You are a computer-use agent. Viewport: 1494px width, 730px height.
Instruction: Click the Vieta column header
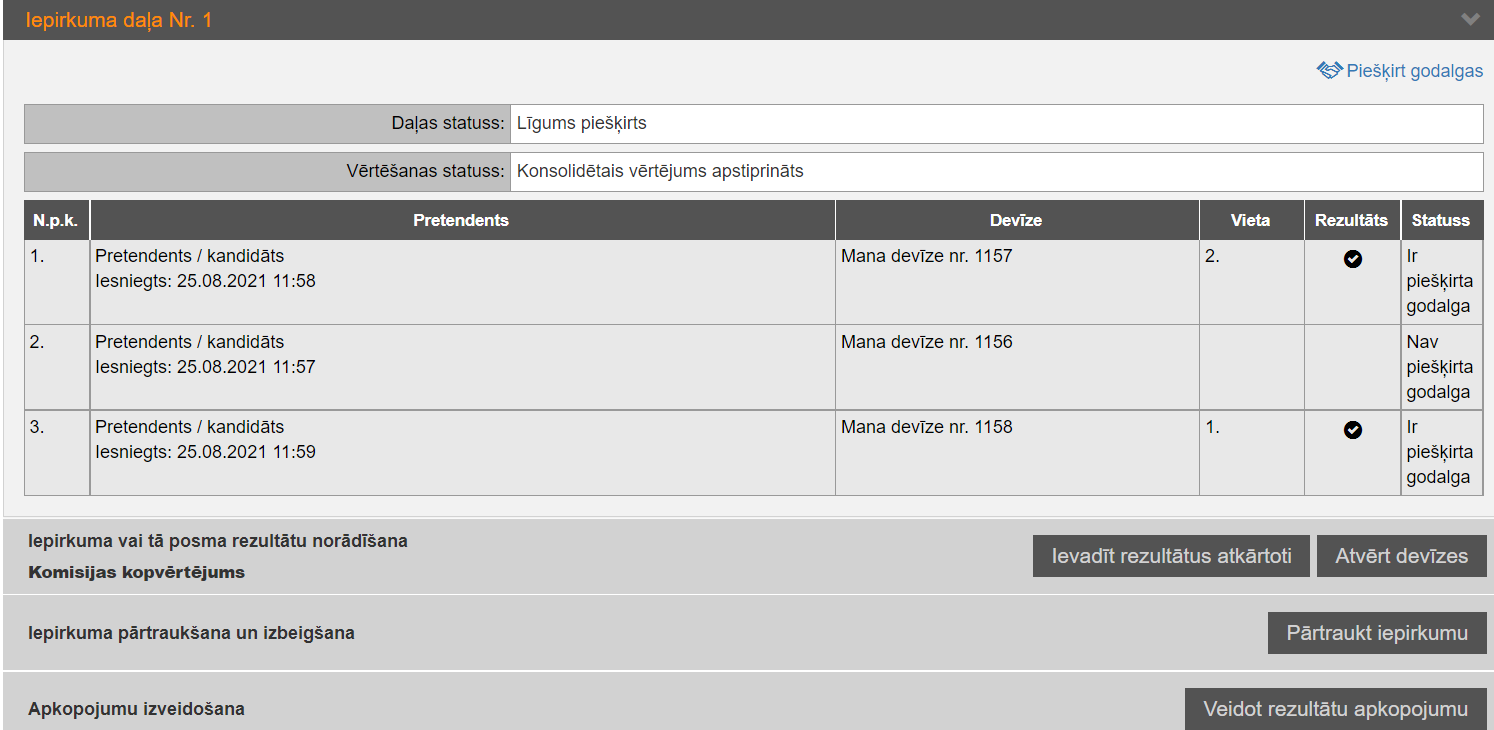tap(1250, 220)
